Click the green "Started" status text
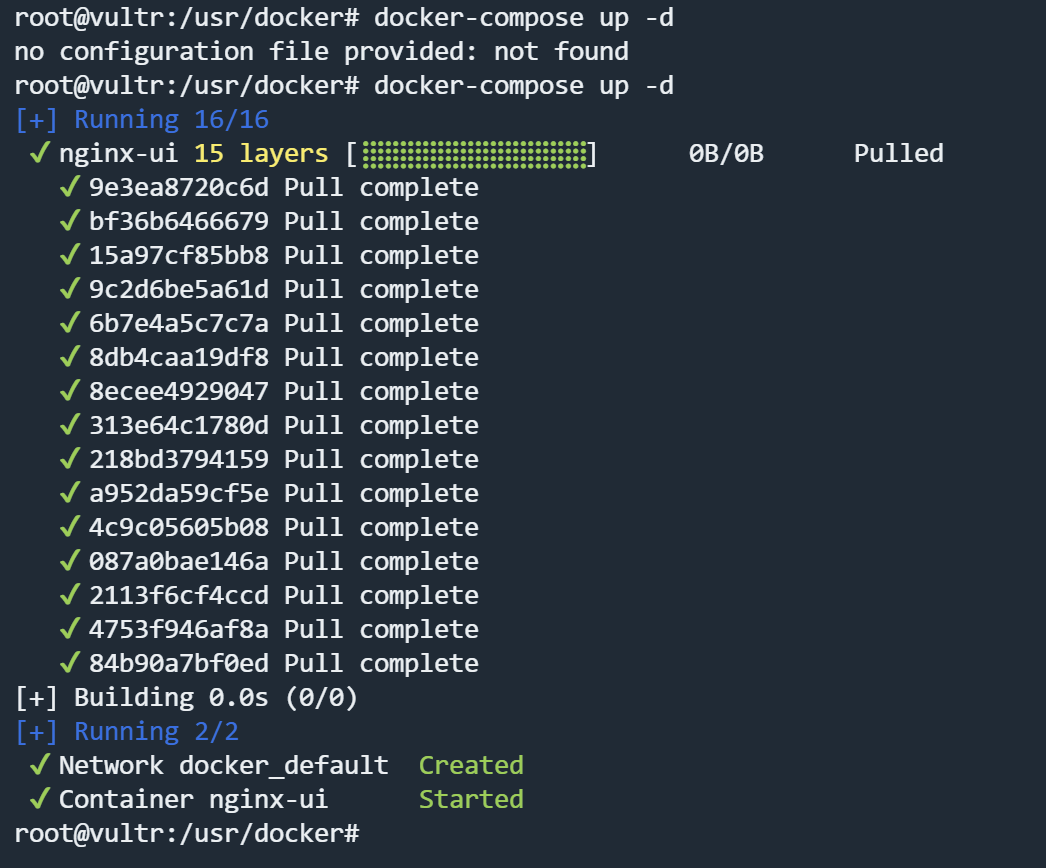 point(471,800)
